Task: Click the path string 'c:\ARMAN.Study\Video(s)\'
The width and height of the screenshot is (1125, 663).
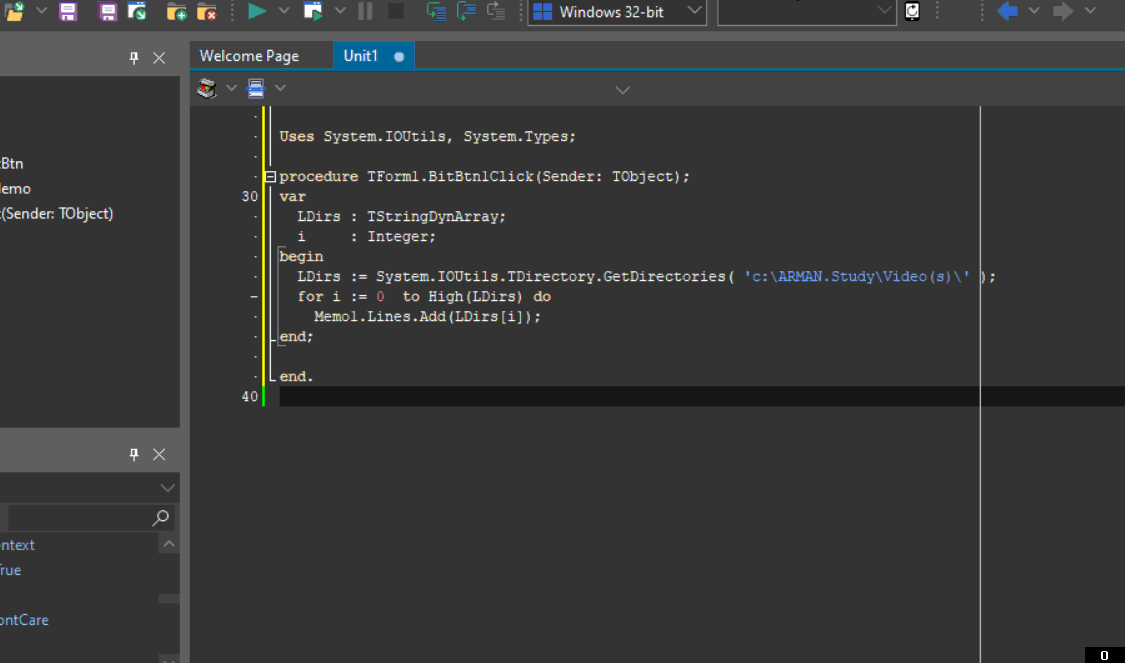Action: [857, 277]
